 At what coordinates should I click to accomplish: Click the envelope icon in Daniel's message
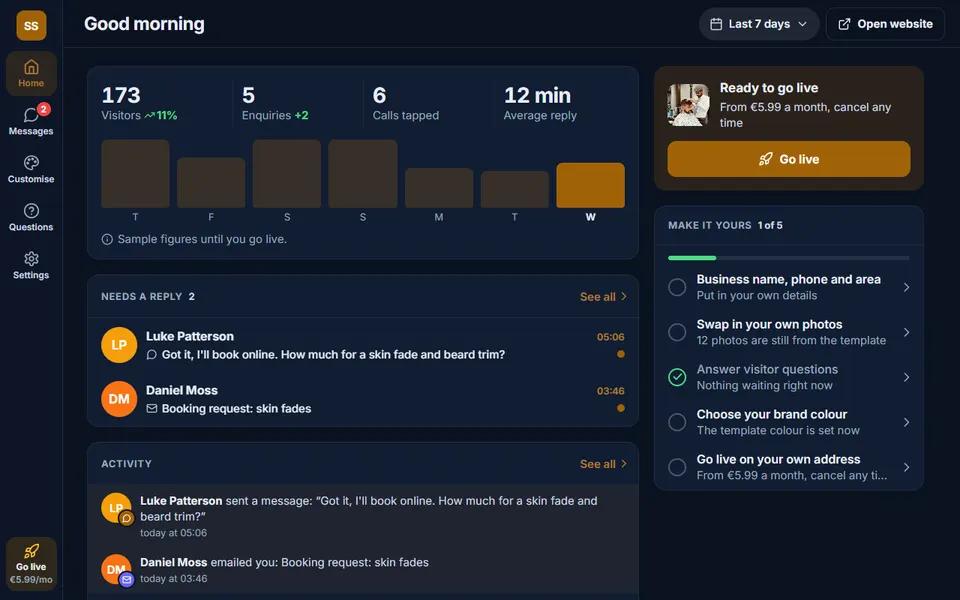click(152, 408)
